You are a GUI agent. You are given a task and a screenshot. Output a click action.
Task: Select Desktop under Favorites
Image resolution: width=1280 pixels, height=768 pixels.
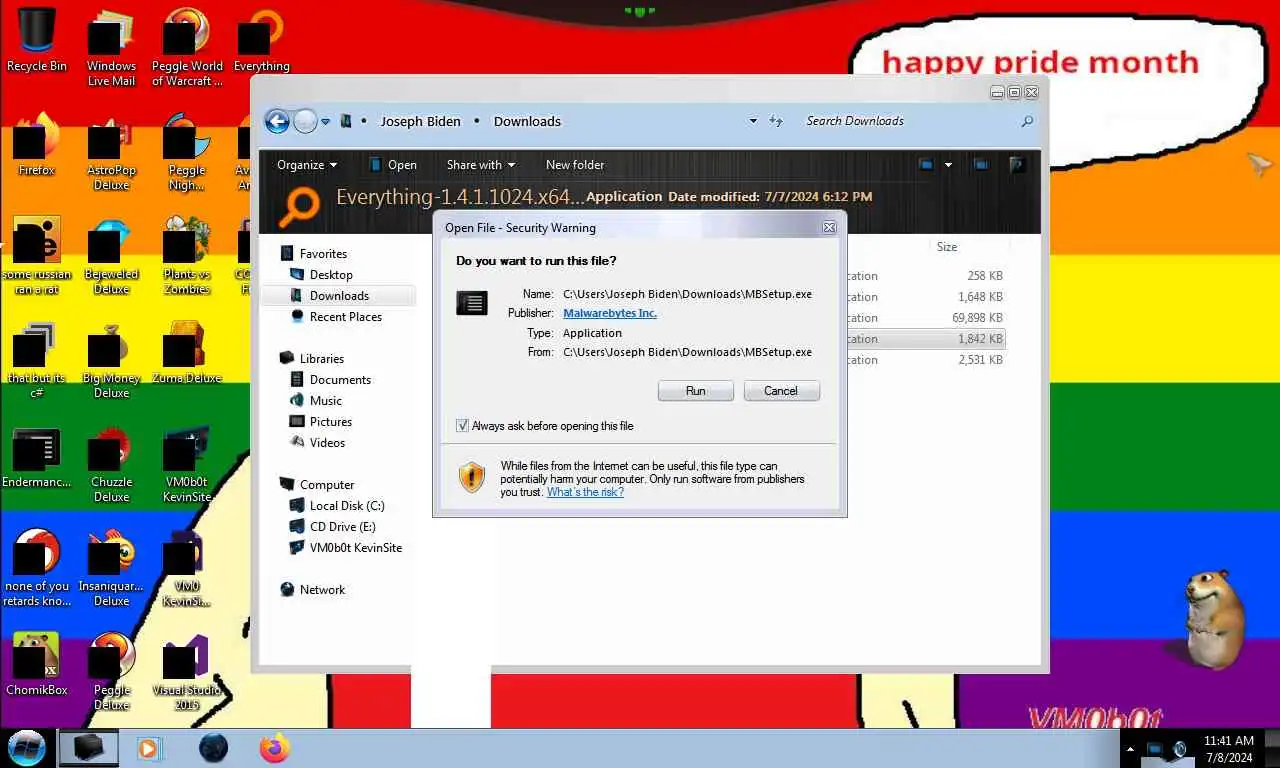pyautogui.click(x=331, y=275)
